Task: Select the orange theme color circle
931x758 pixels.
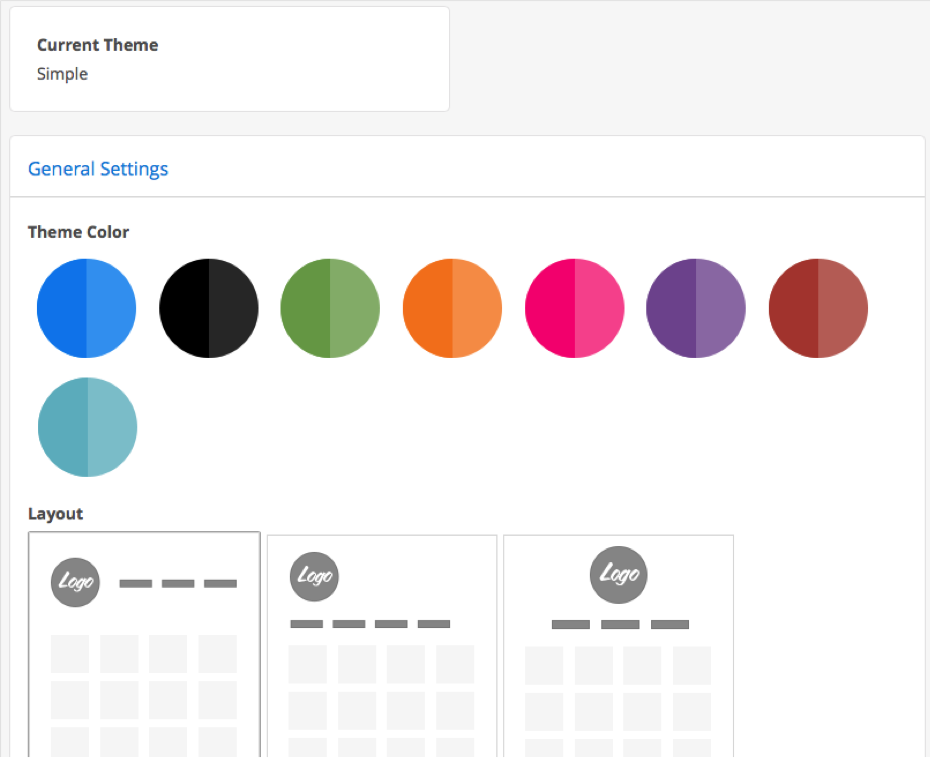Action: pyautogui.click(x=452, y=308)
